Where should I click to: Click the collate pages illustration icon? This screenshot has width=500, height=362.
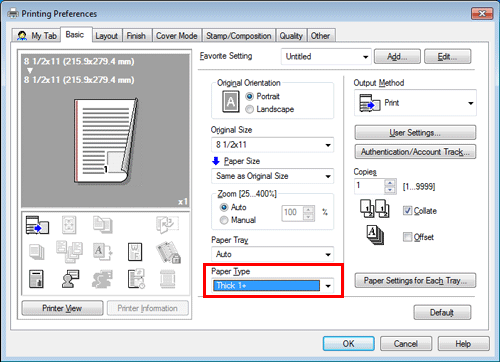point(374,208)
